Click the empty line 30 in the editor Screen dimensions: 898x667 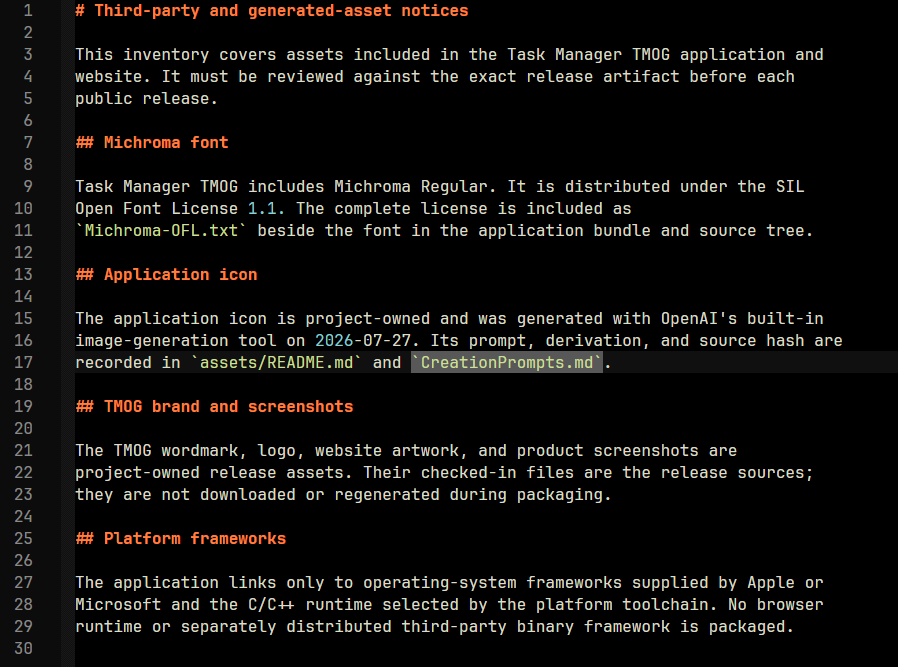(x=486, y=649)
